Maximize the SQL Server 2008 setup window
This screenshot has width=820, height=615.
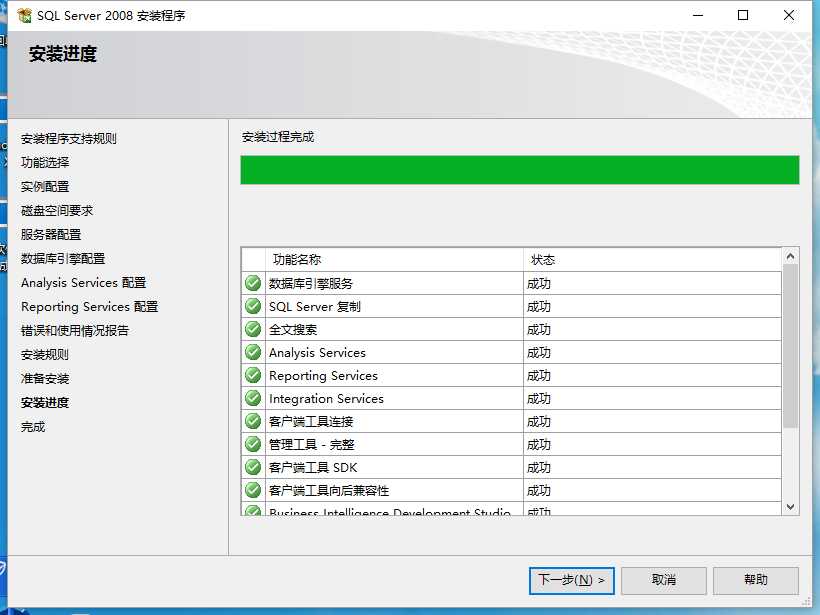(x=743, y=15)
